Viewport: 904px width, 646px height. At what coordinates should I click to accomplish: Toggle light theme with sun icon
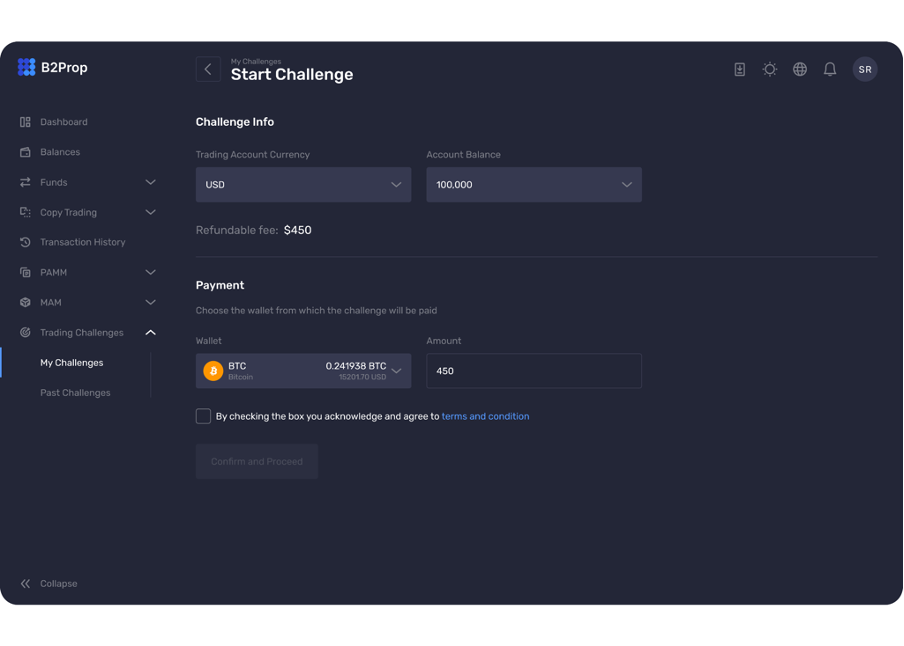pos(770,69)
